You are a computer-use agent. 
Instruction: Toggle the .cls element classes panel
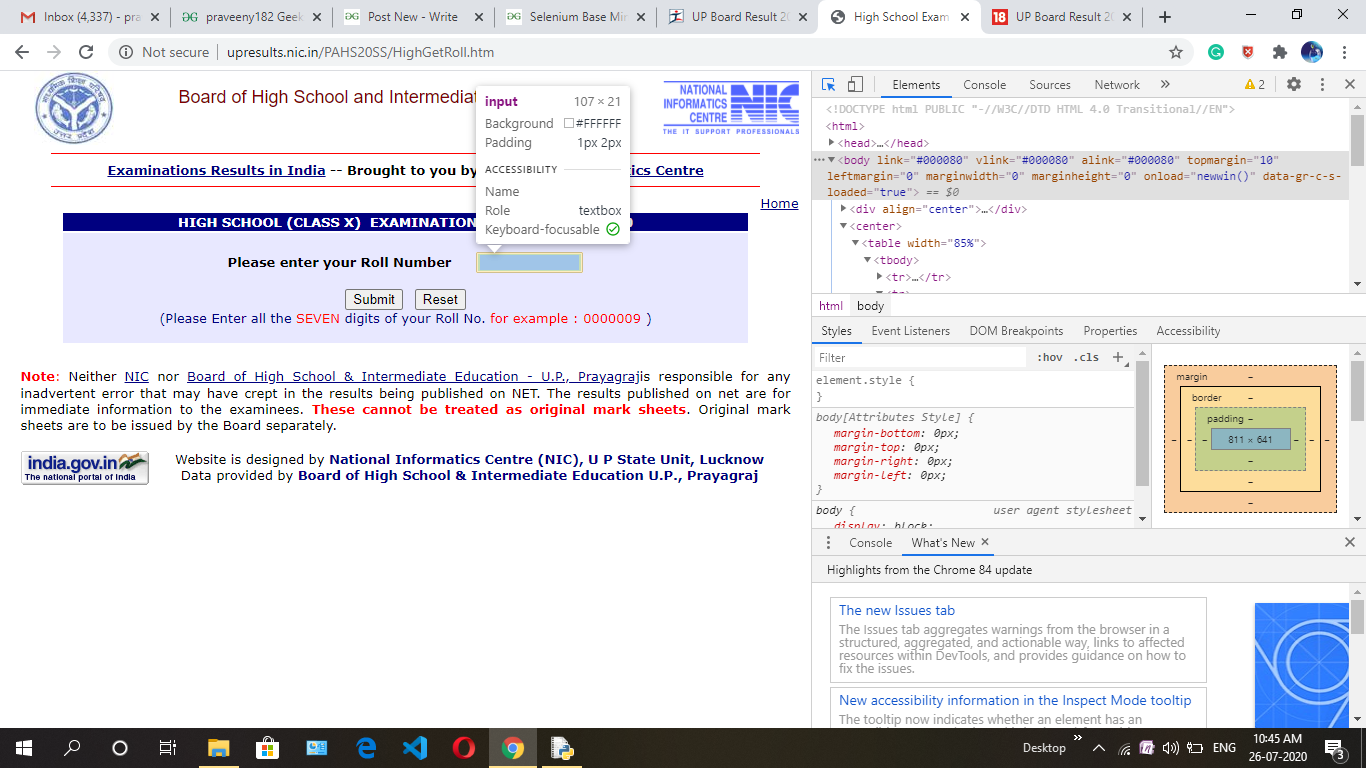[x=1086, y=357]
